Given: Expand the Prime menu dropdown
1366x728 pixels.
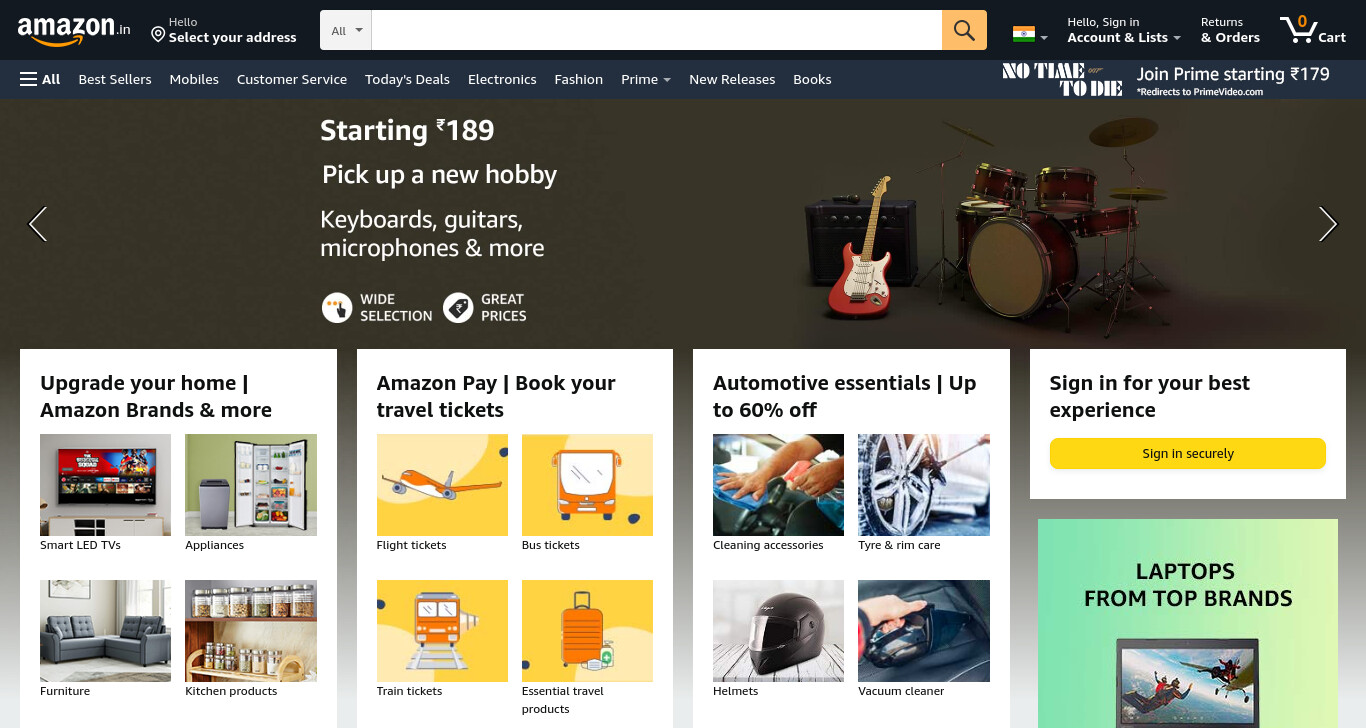Looking at the screenshot, I should pos(645,79).
